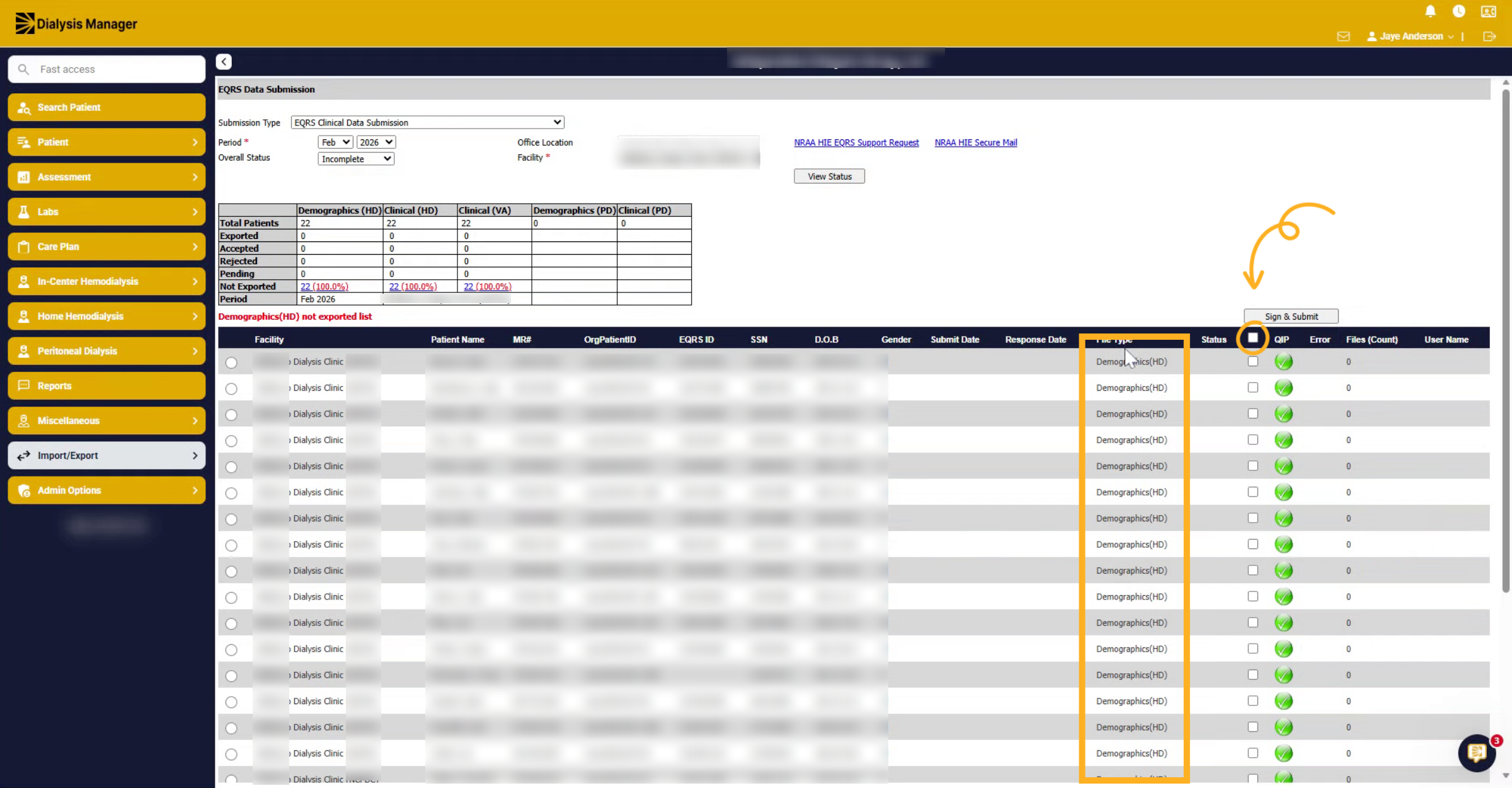This screenshot has width=1512, height=788.
Task: Click the Admin Options gear icon
Action: point(24,490)
